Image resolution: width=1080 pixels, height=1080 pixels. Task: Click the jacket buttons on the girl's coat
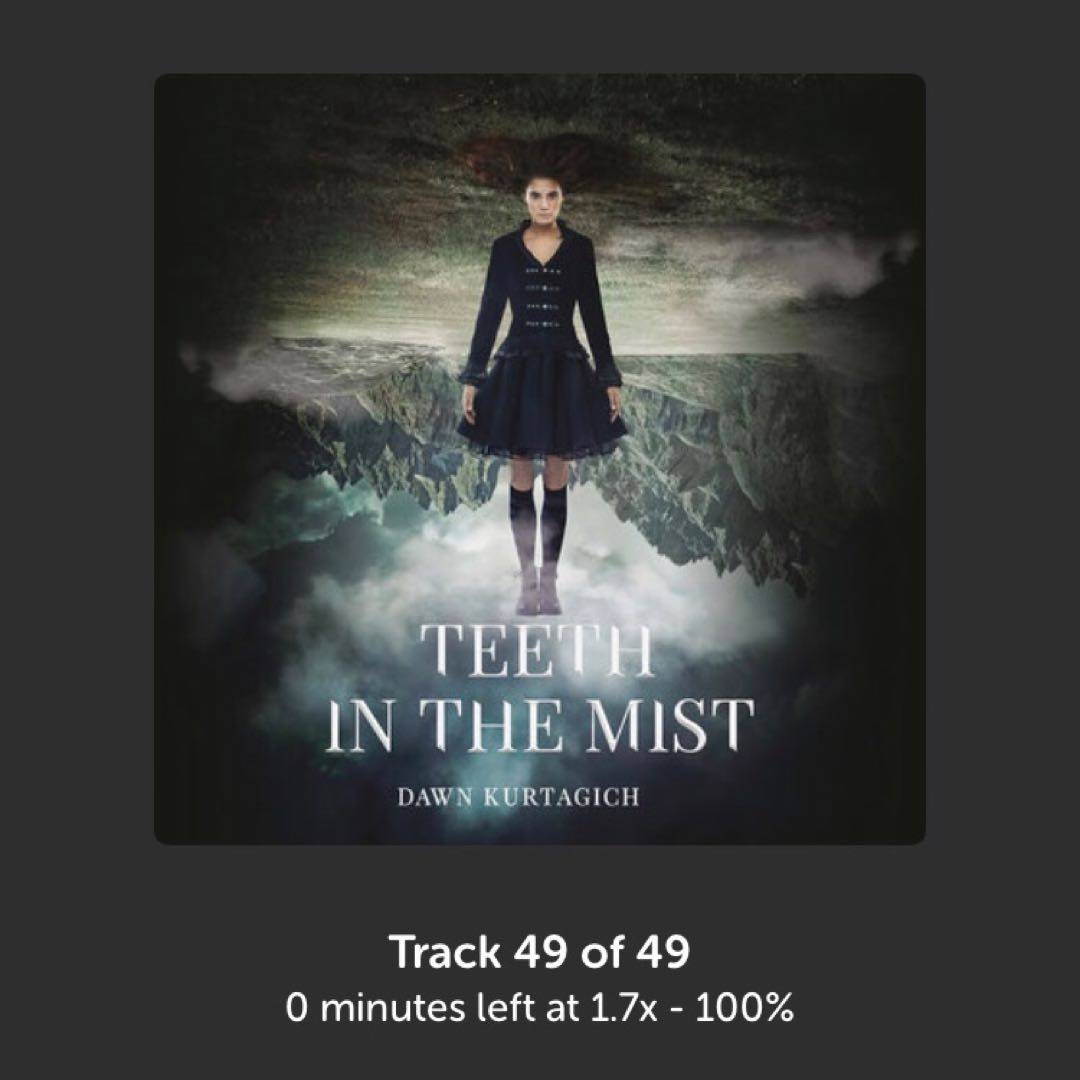[x=543, y=298]
